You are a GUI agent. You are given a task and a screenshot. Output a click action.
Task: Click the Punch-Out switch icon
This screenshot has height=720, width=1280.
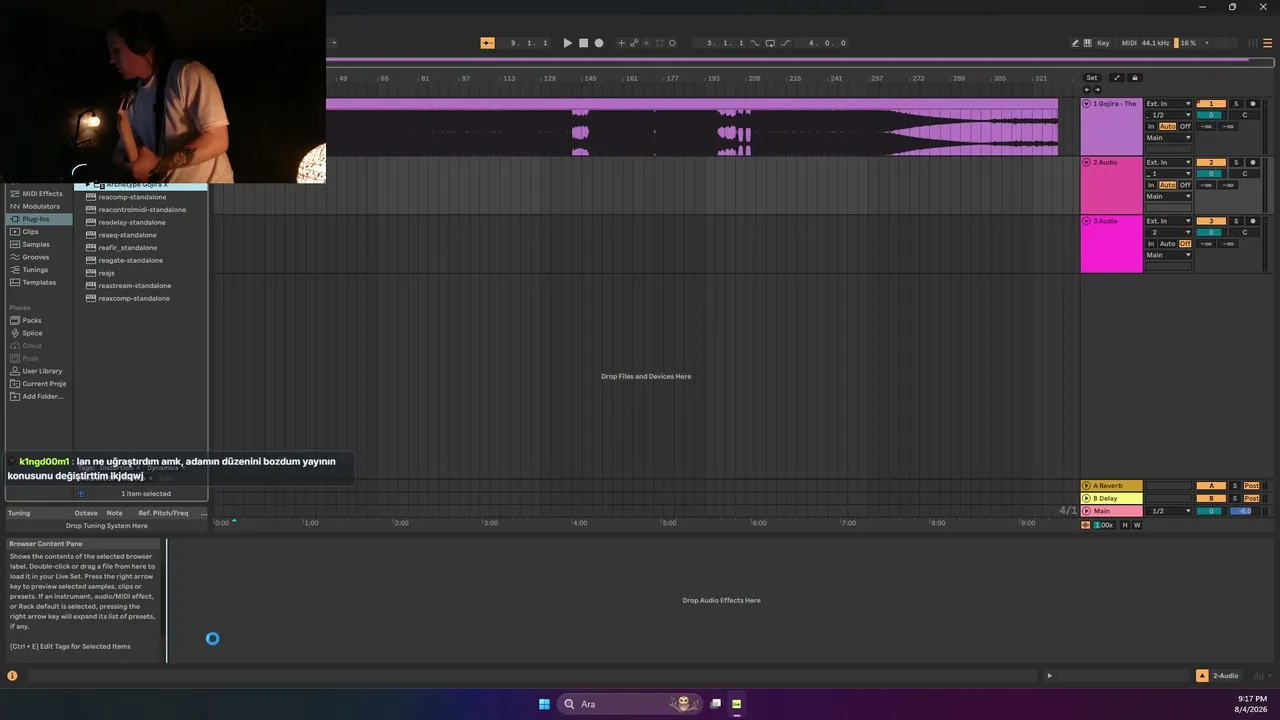coord(786,43)
